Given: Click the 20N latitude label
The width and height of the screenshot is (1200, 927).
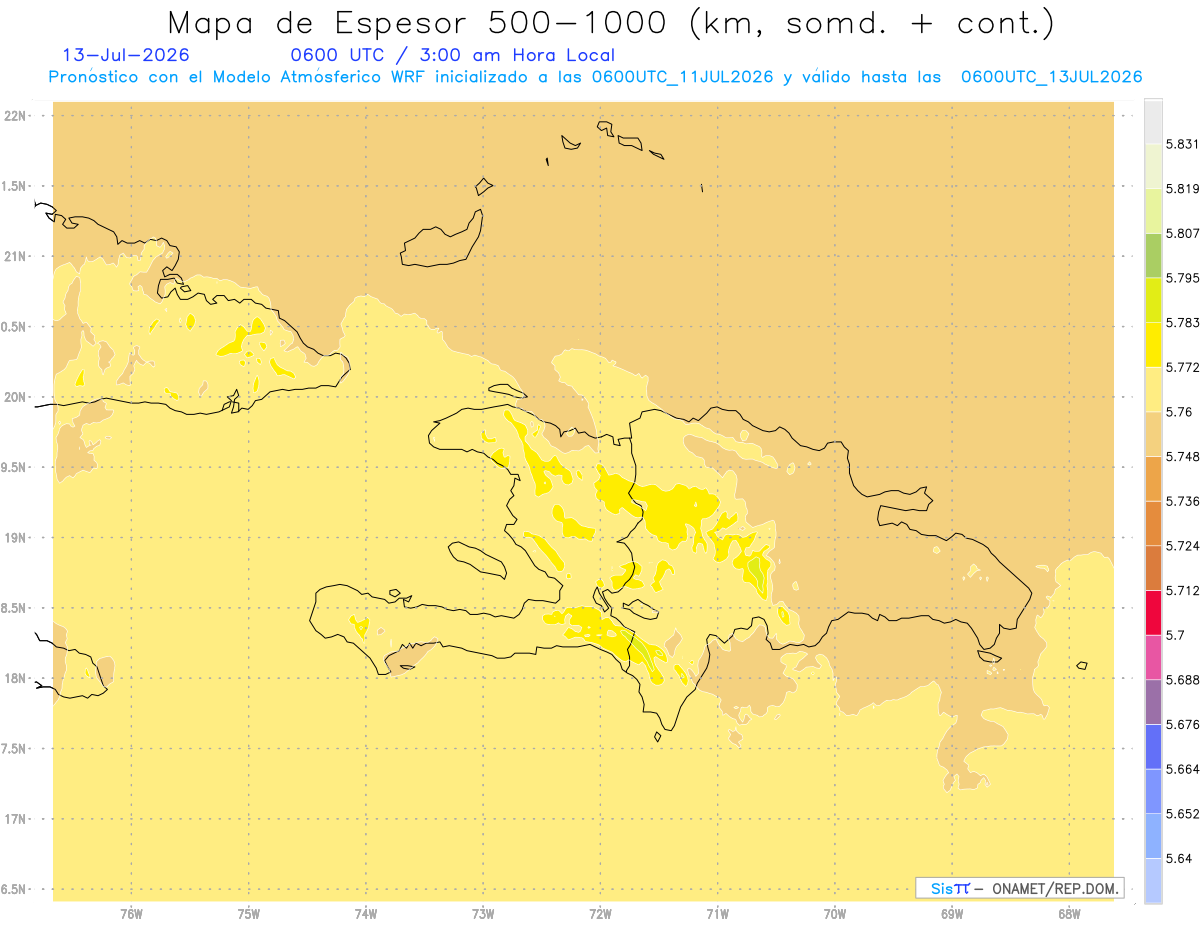Looking at the screenshot, I should (x=16, y=397).
